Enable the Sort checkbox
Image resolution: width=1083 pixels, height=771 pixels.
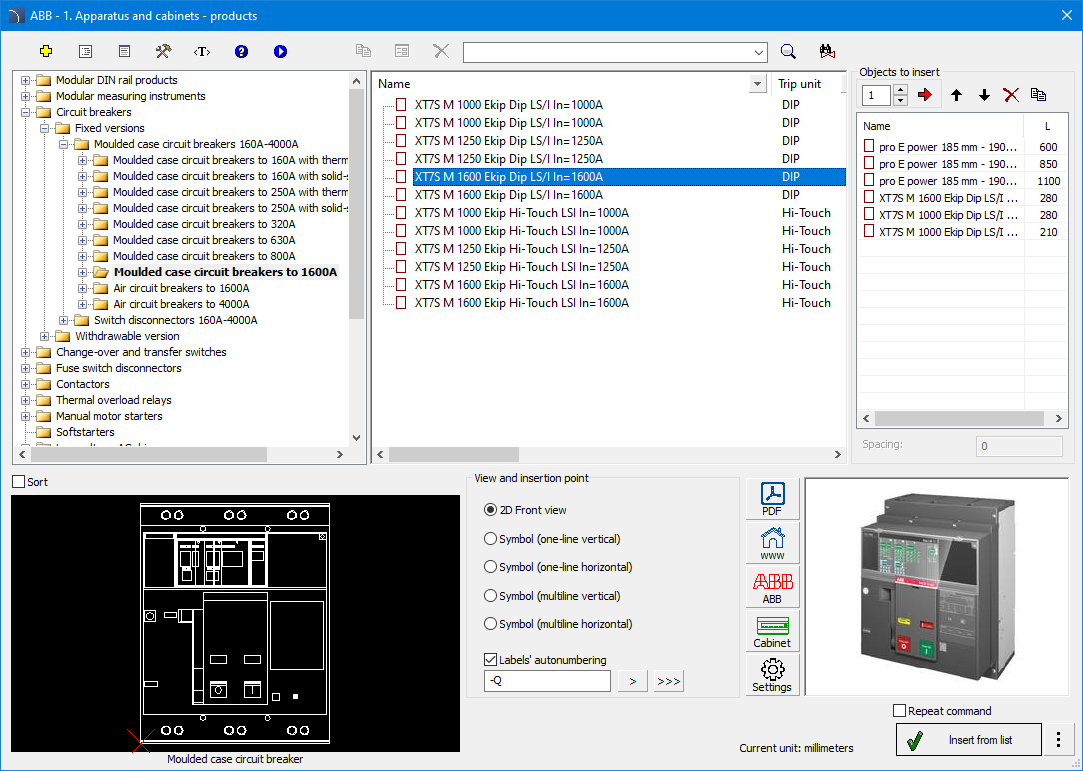coord(19,482)
